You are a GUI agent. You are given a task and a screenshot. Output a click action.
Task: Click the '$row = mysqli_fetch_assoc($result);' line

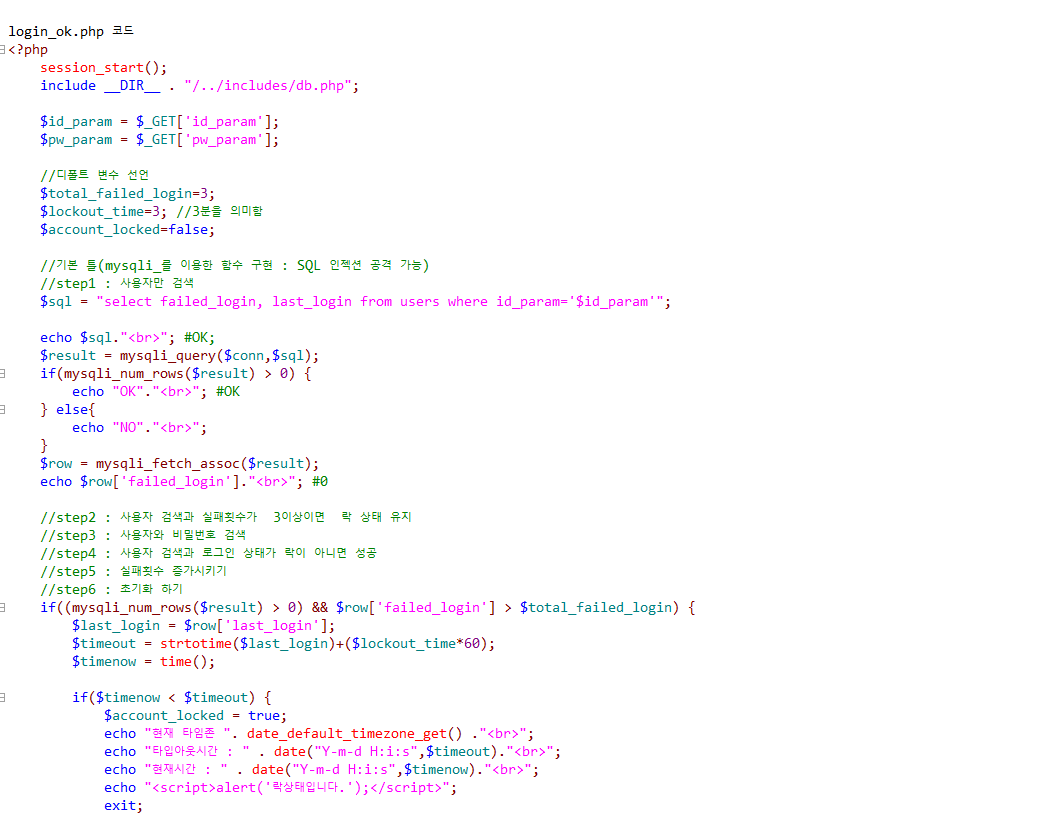(179, 463)
